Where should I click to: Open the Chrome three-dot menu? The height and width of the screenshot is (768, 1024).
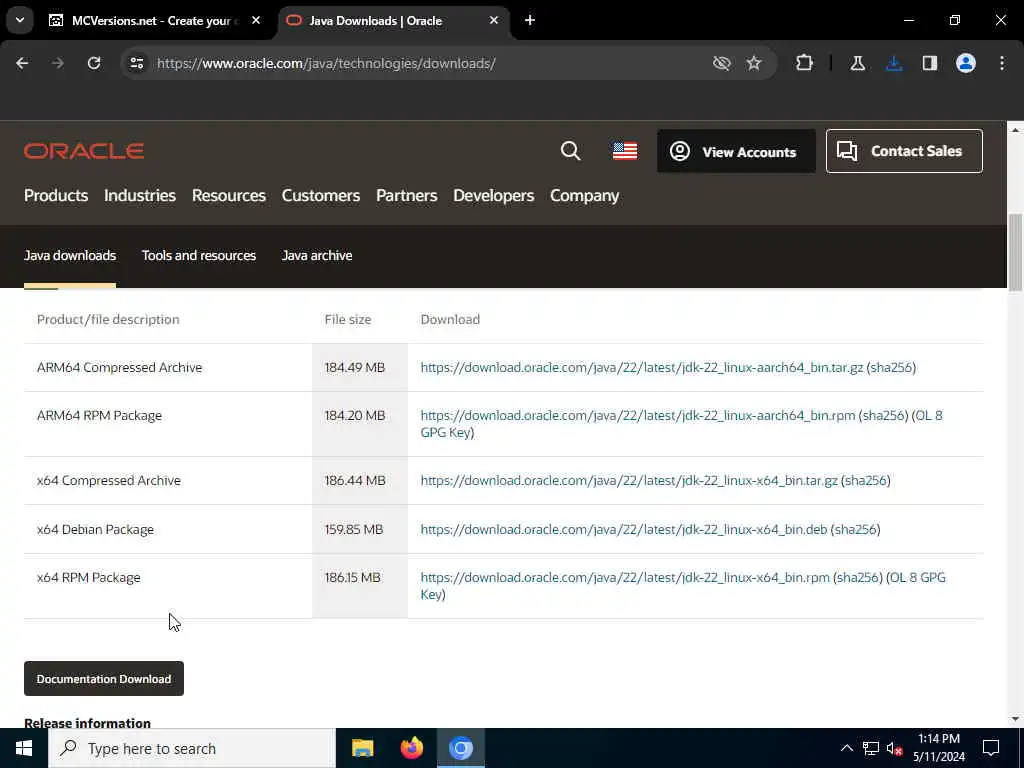point(1002,63)
